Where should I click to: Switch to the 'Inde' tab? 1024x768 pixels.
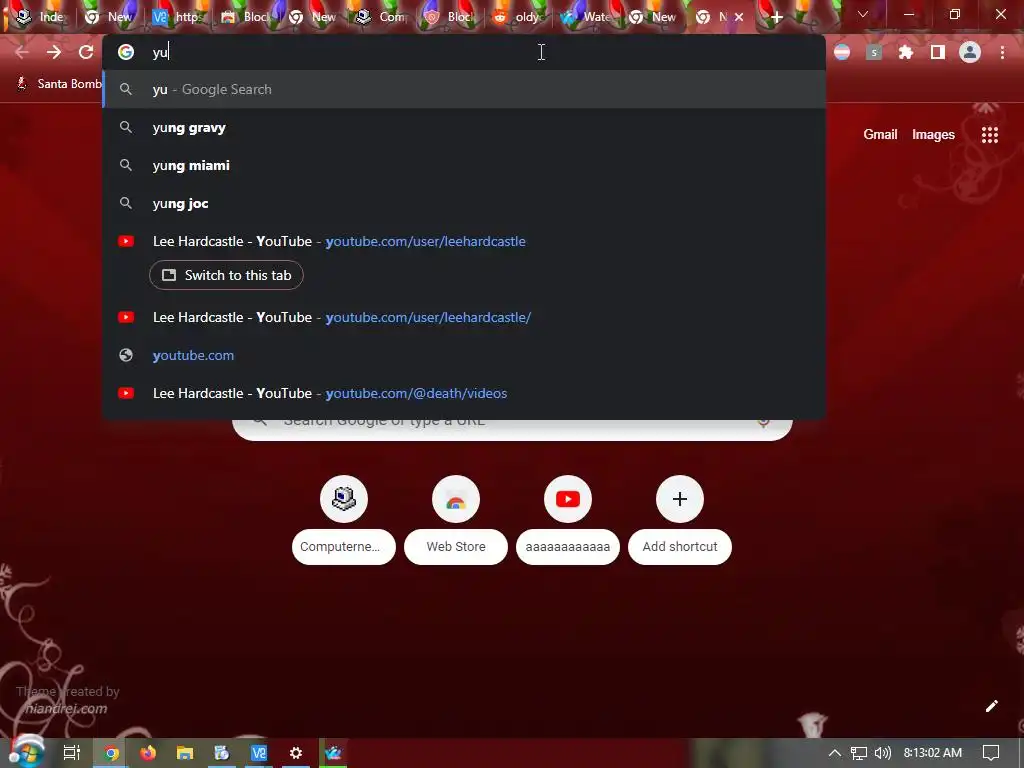click(40, 17)
